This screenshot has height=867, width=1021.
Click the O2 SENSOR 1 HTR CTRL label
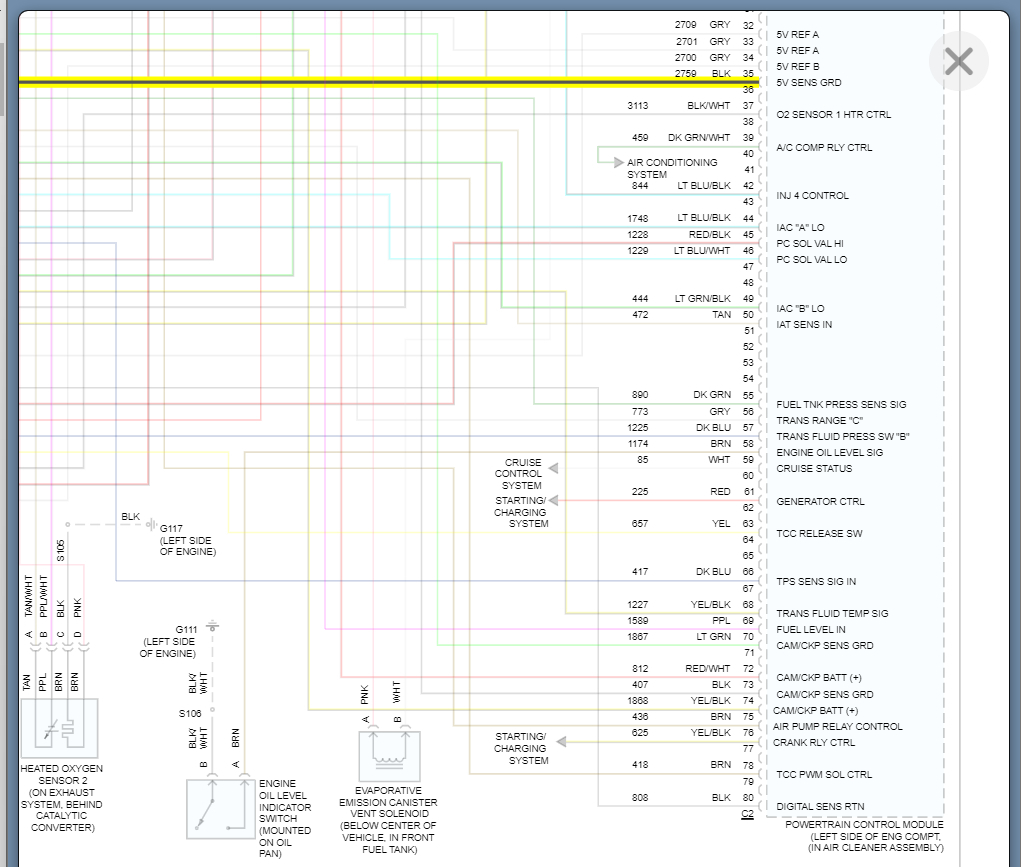point(833,115)
